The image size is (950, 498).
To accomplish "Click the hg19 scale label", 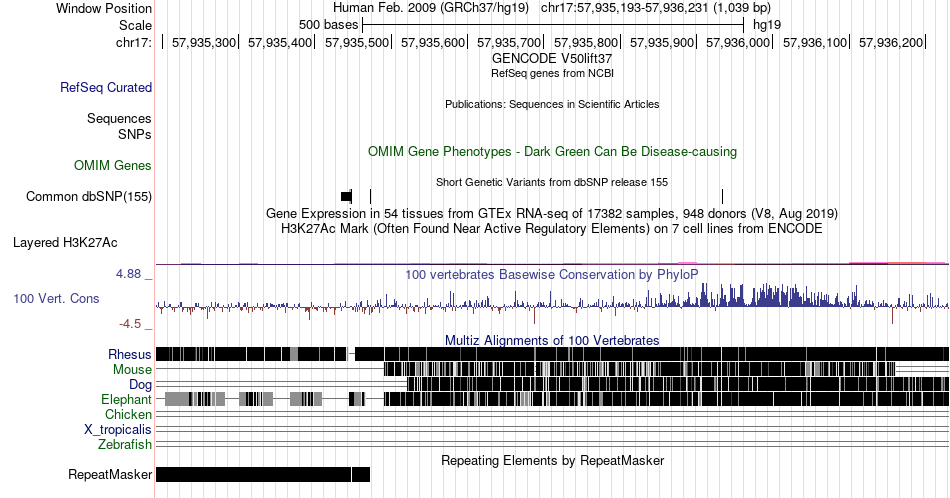I will click(x=767, y=25).
